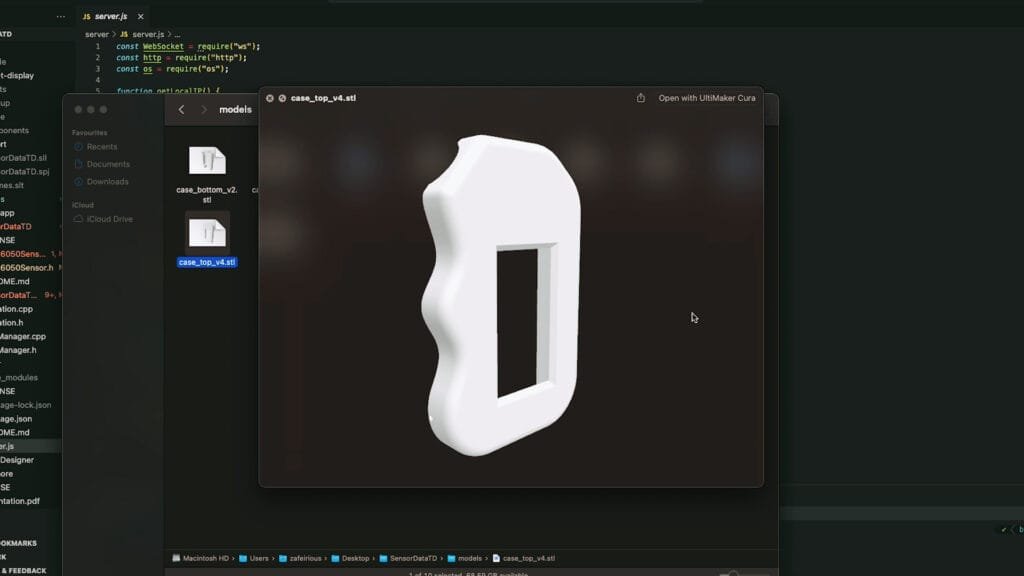
Task: Open the tion.h file in the explorer
Action: 12,323
